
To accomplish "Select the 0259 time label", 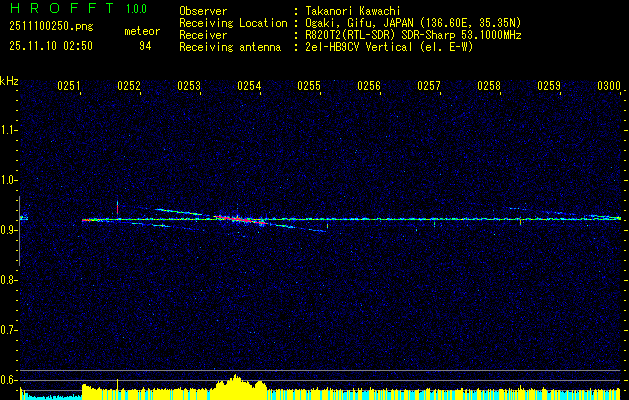I will pos(549,86).
